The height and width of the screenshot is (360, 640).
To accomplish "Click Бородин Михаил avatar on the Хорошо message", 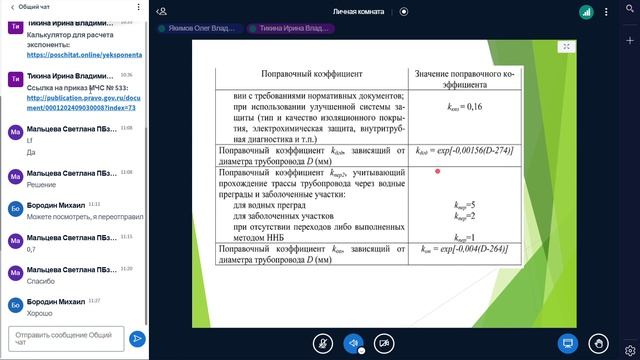I will click(16, 305).
